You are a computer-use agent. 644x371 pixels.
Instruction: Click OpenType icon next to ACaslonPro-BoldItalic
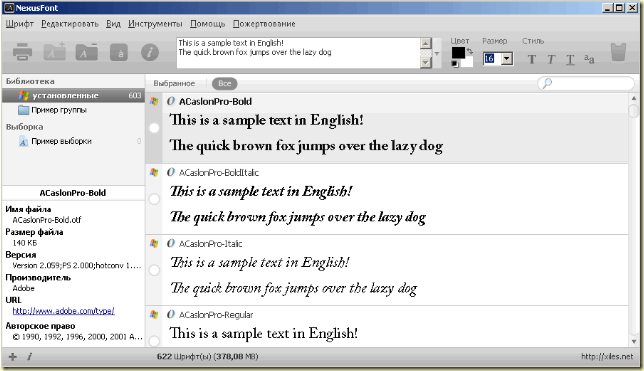[x=170, y=172]
